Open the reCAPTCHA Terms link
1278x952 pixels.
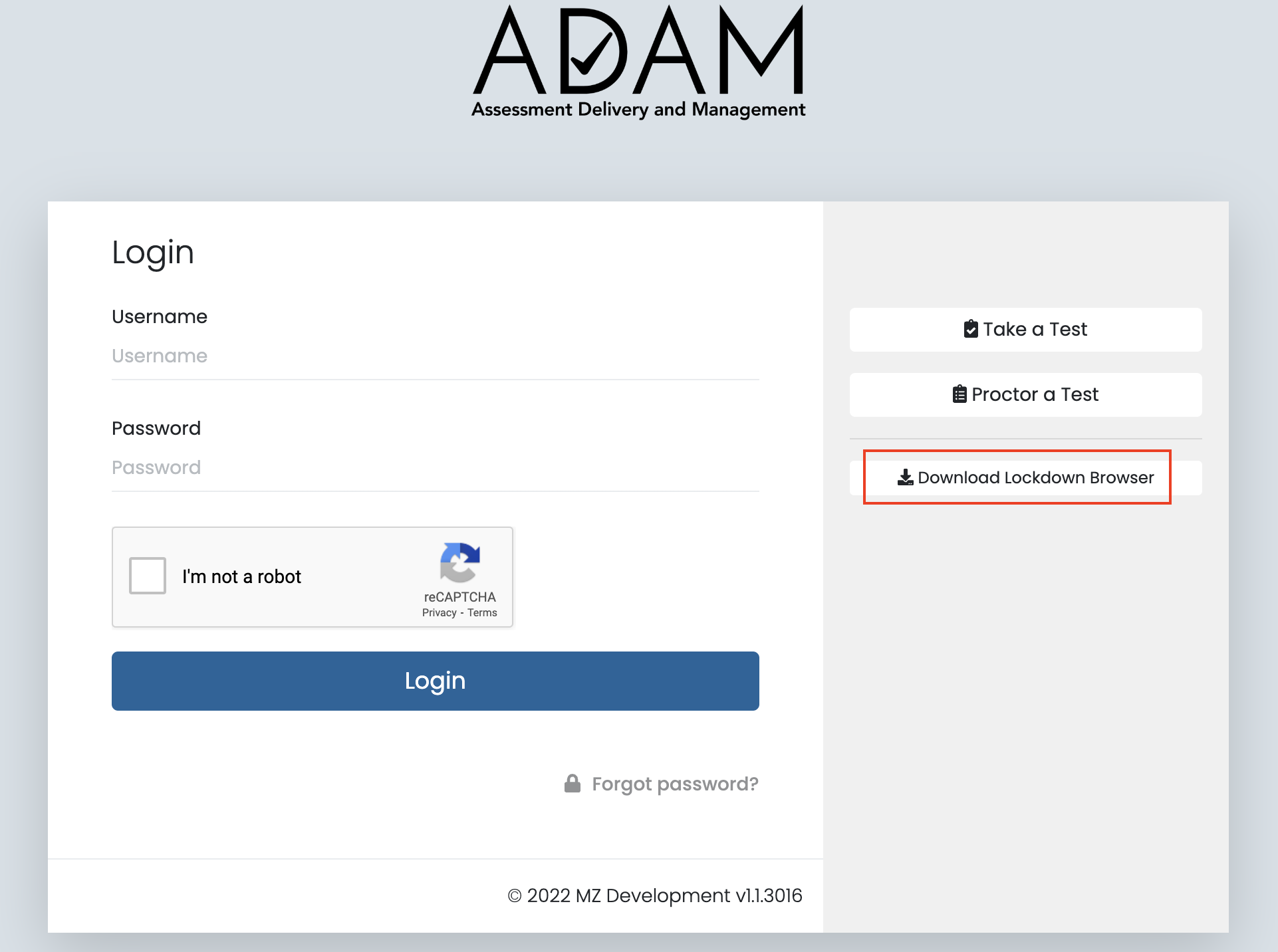point(482,613)
